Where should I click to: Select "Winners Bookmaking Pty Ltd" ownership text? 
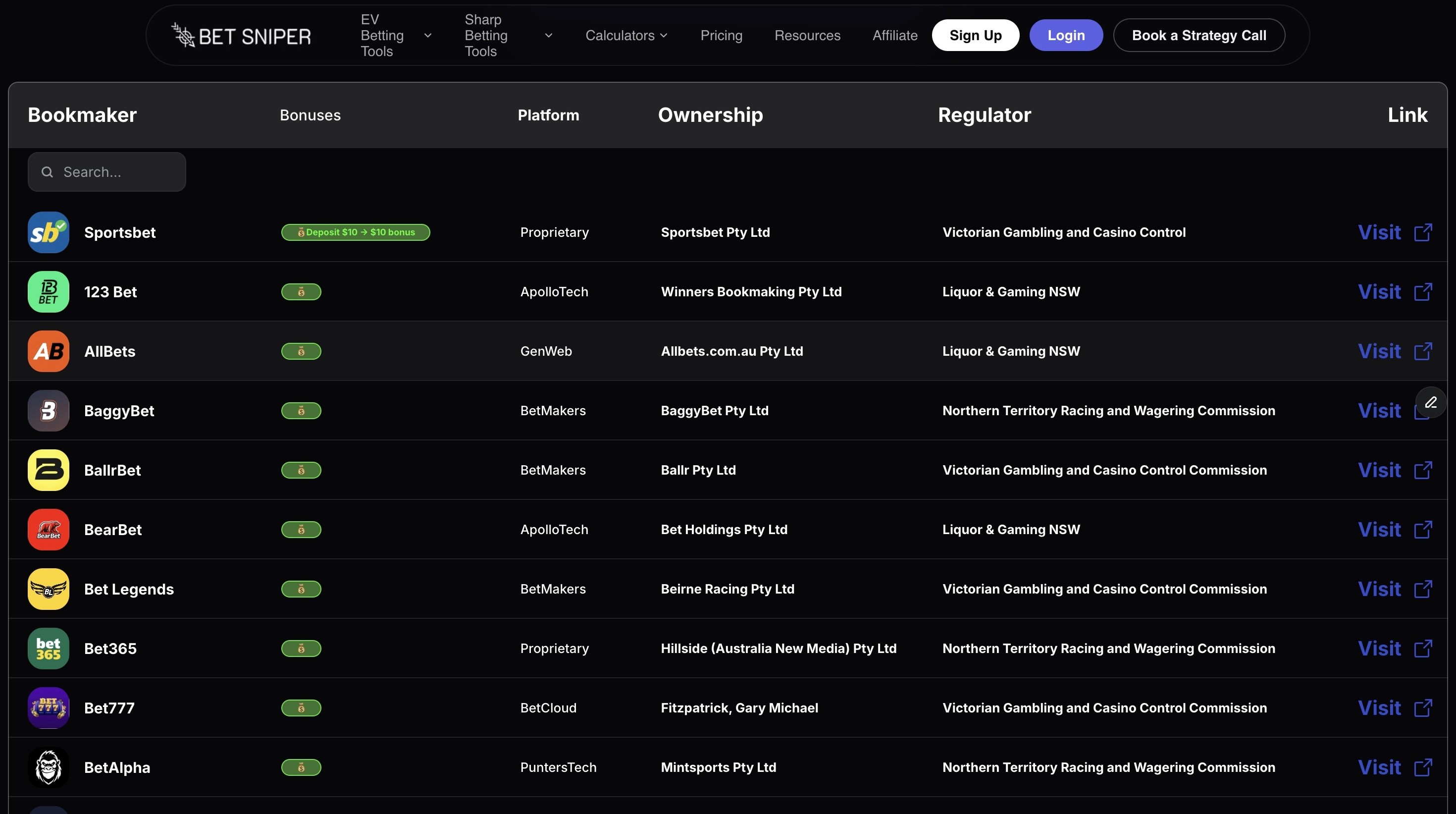coord(751,292)
